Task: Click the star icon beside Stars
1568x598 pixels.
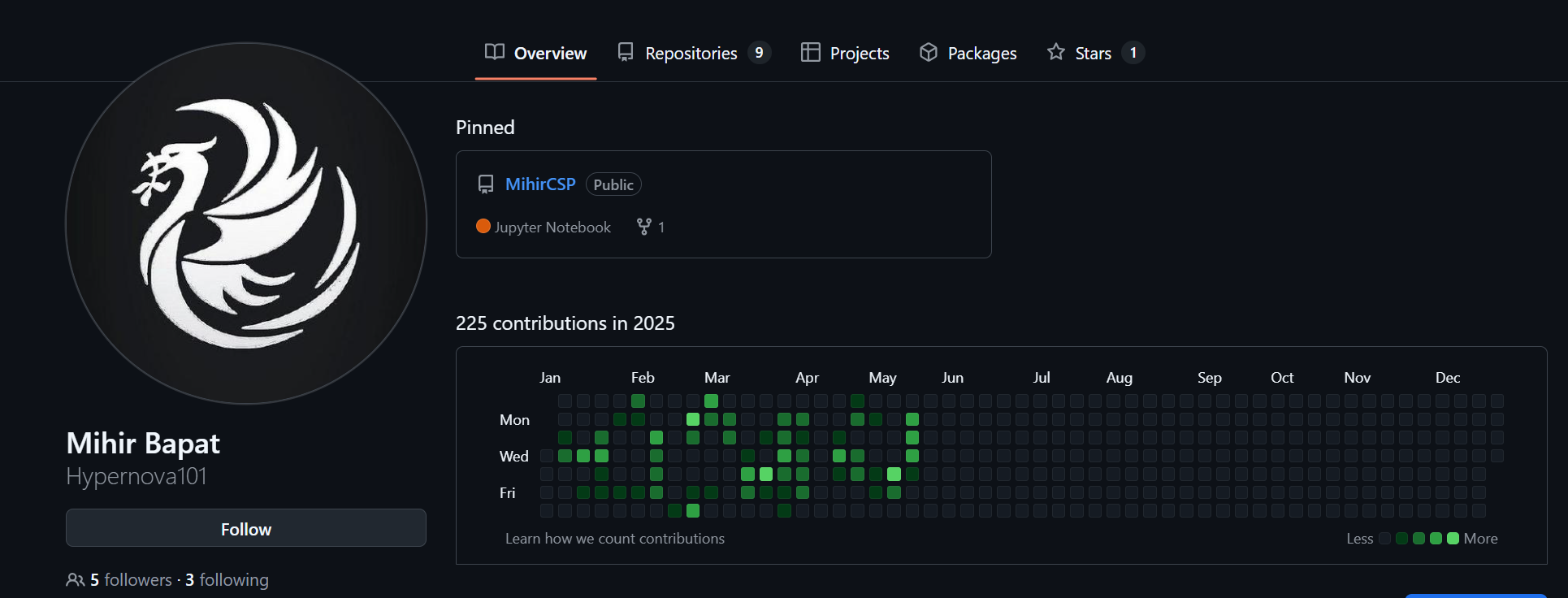Action: 1056,52
